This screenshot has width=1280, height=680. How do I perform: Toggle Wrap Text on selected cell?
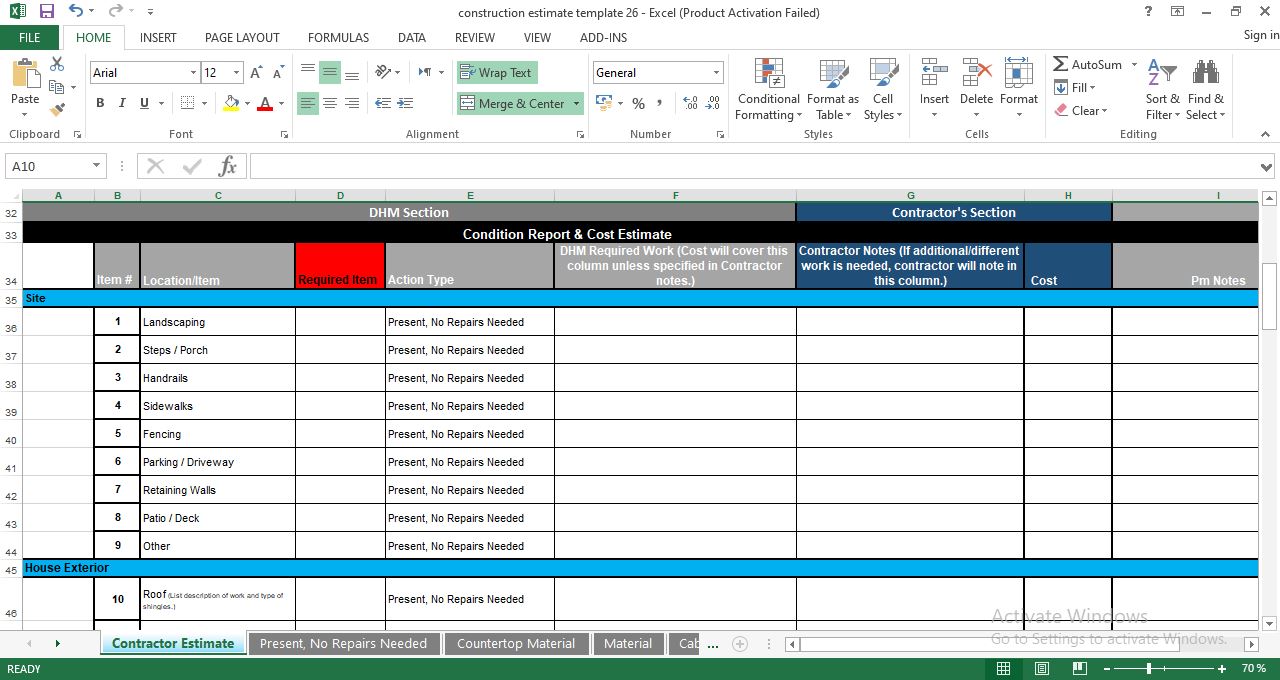tap(497, 72)
